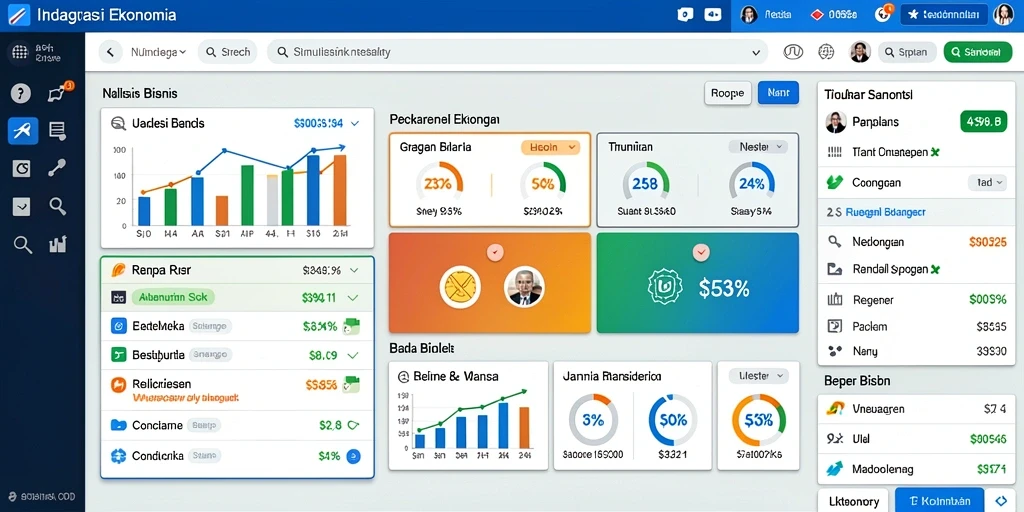This screenshot has height=512, width=1024.
Task: Click the help question mark sidebar icon
Action: 21,94
